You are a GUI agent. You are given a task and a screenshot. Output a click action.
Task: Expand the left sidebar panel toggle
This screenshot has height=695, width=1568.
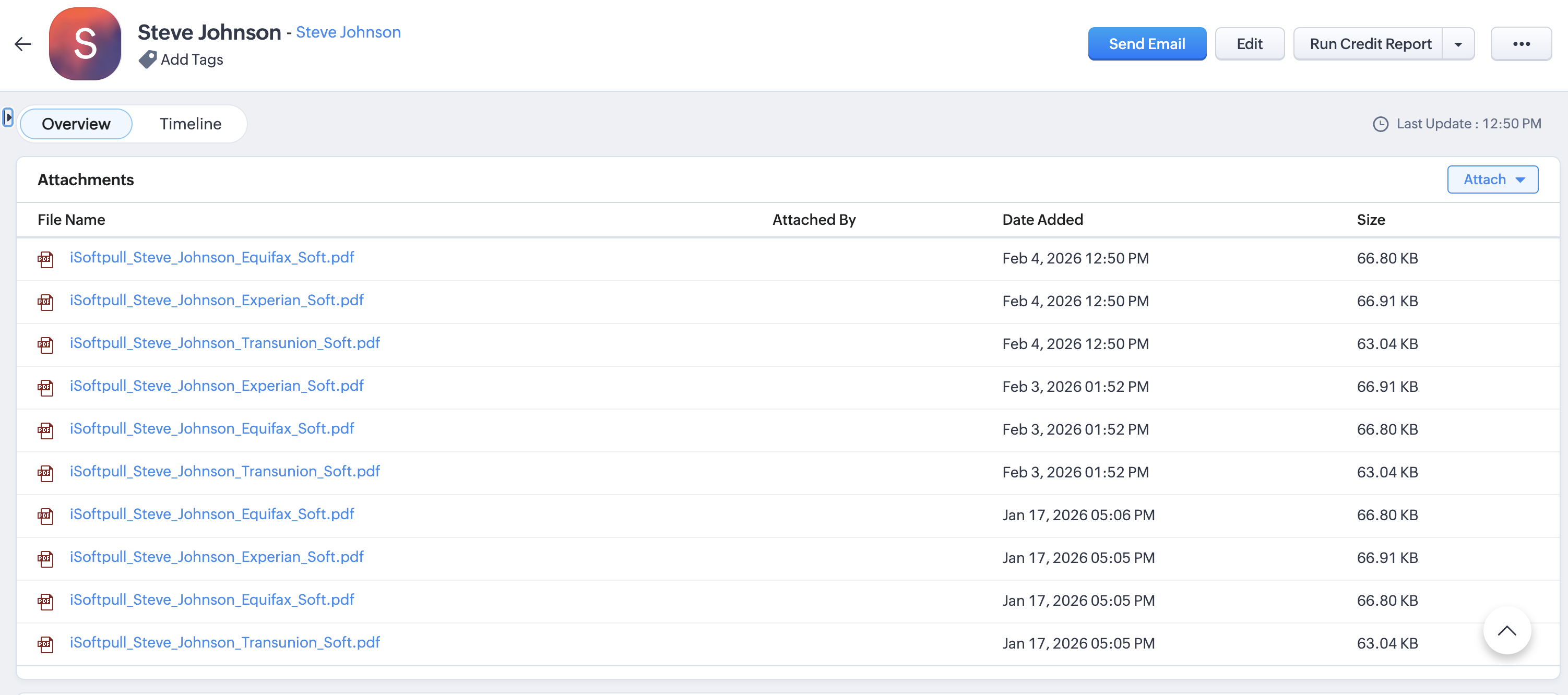8,117
